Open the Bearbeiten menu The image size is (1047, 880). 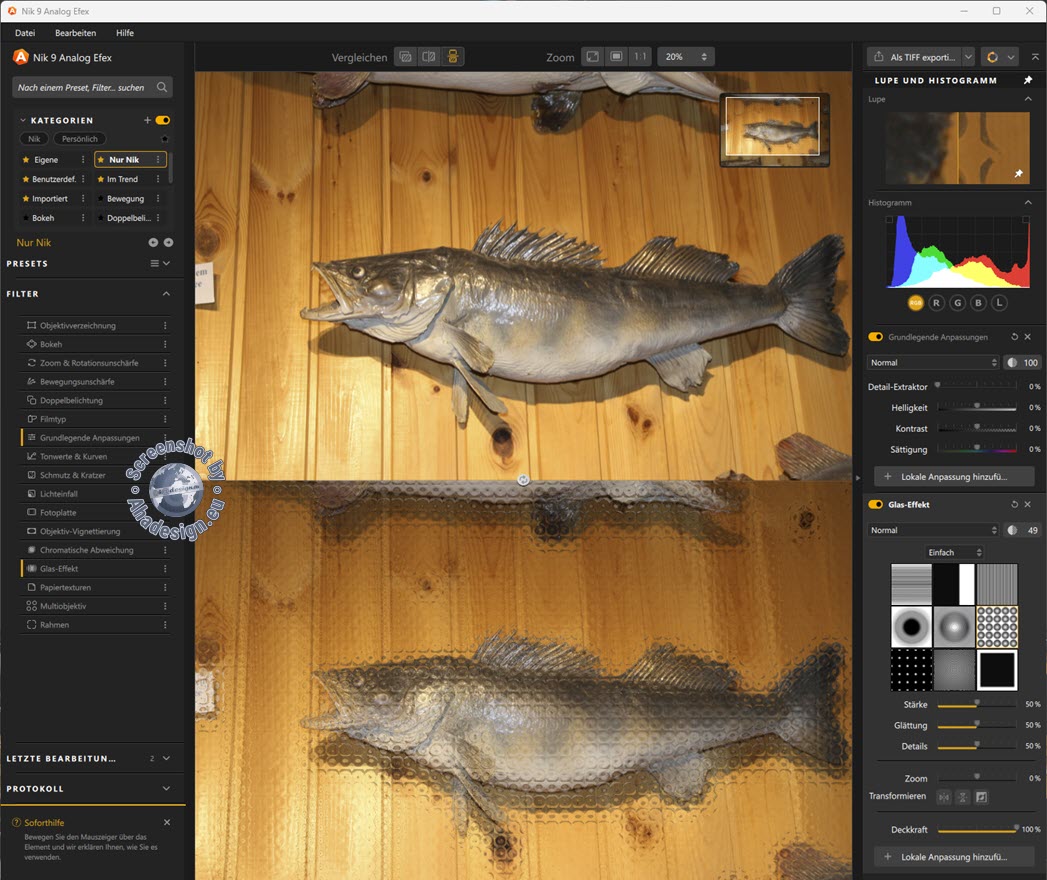pyautogui.click(x=75, y=33)
